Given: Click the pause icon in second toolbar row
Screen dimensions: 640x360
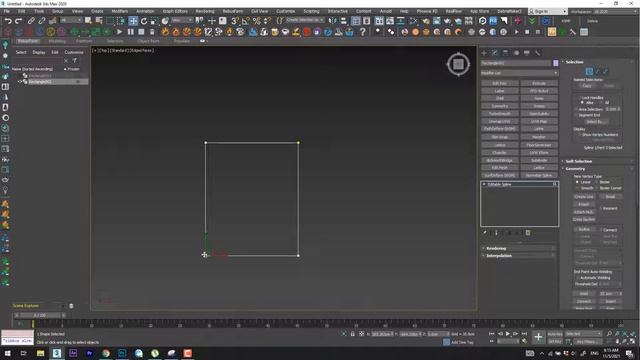Looking at the screenshot, I should click(x=131, y=32).
